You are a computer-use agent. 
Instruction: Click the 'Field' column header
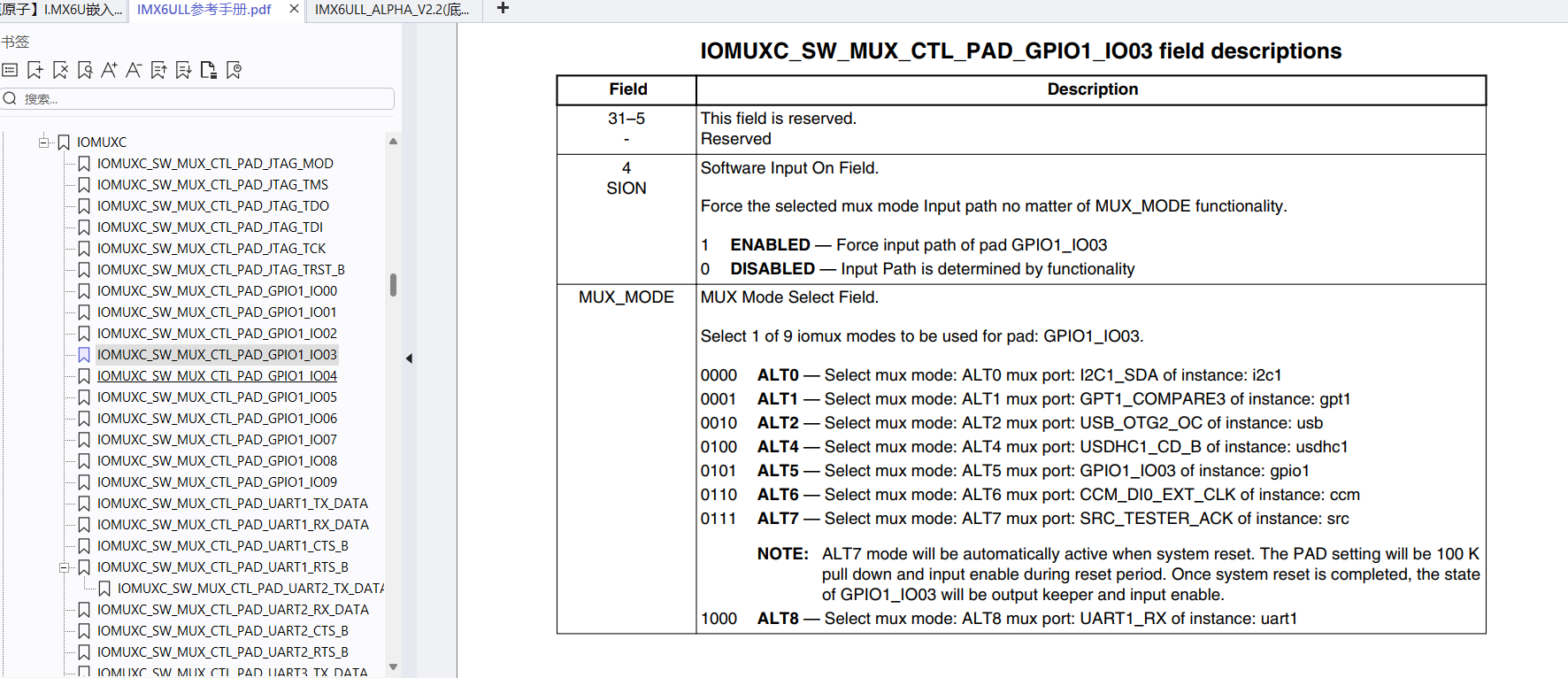point(627,89)
